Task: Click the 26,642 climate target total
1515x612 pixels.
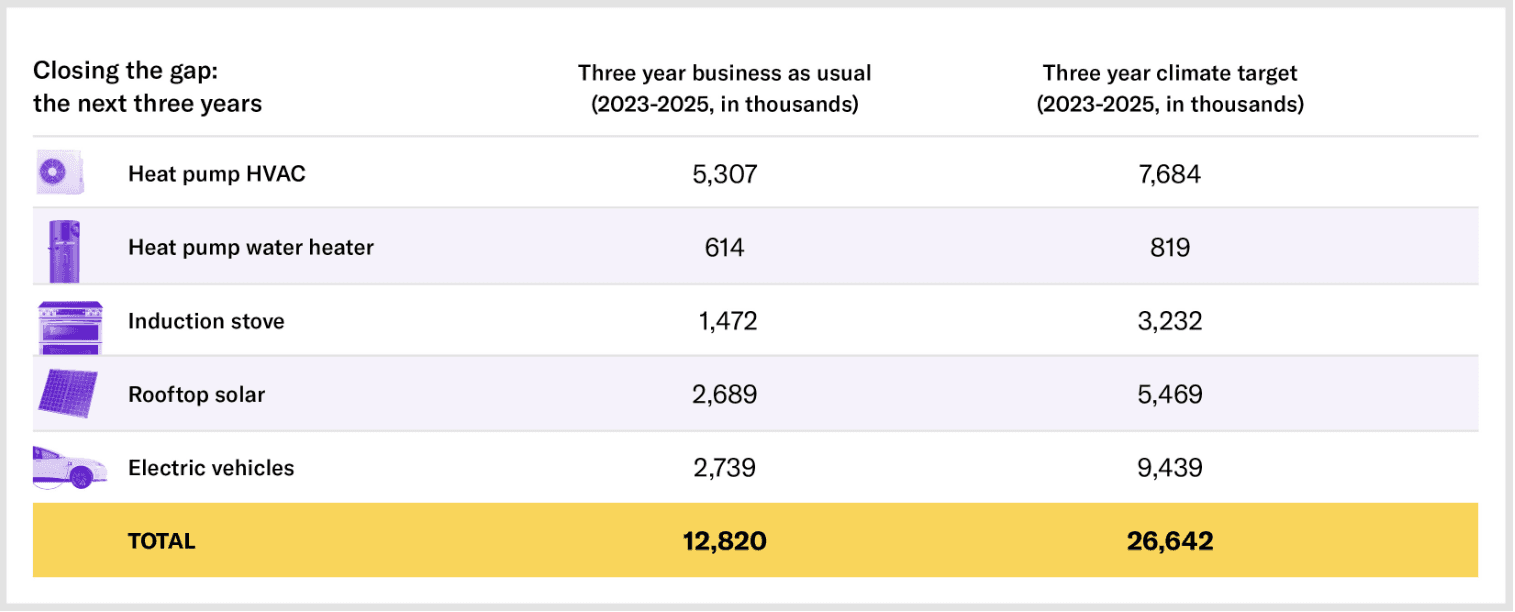Action: 1170,541
